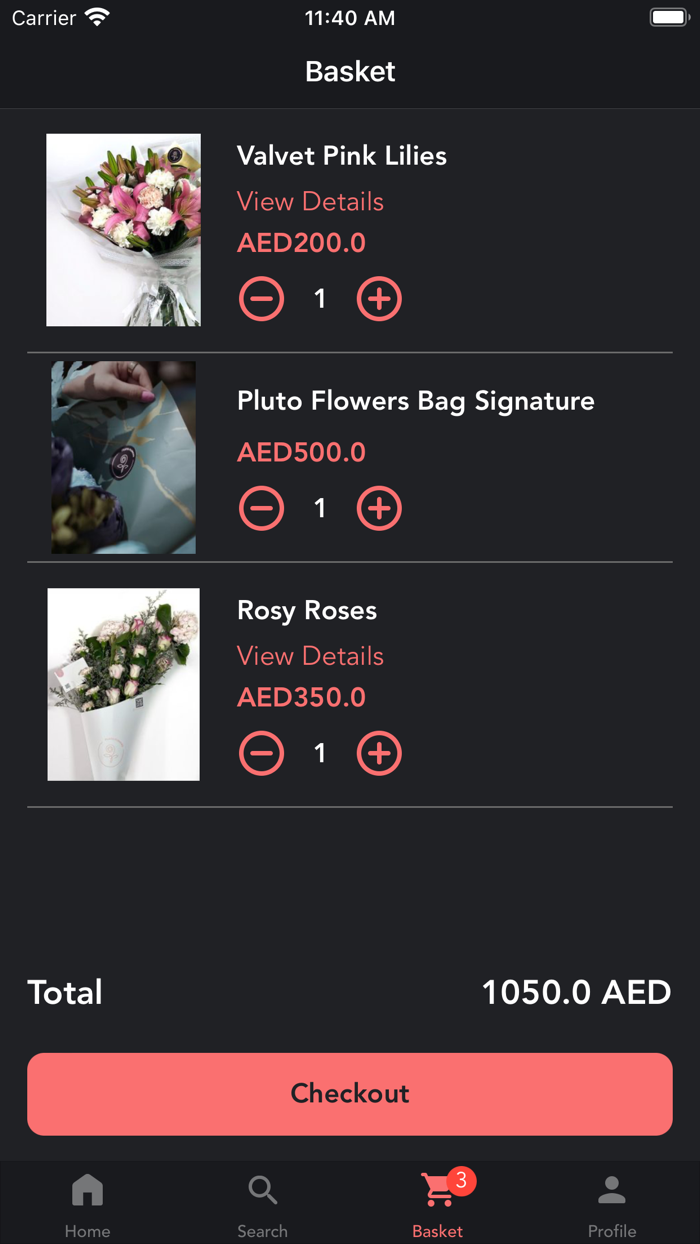Tap the Total amount 1050.0 AED
The height and width of the screenshot is (1244, 700).
click(x=577, y=992)
